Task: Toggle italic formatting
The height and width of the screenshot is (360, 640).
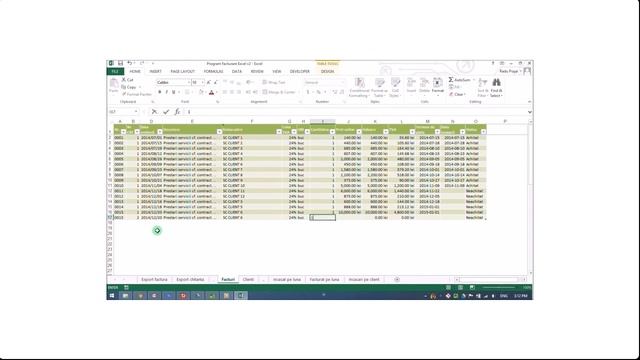Action: (x=167, y=92)
